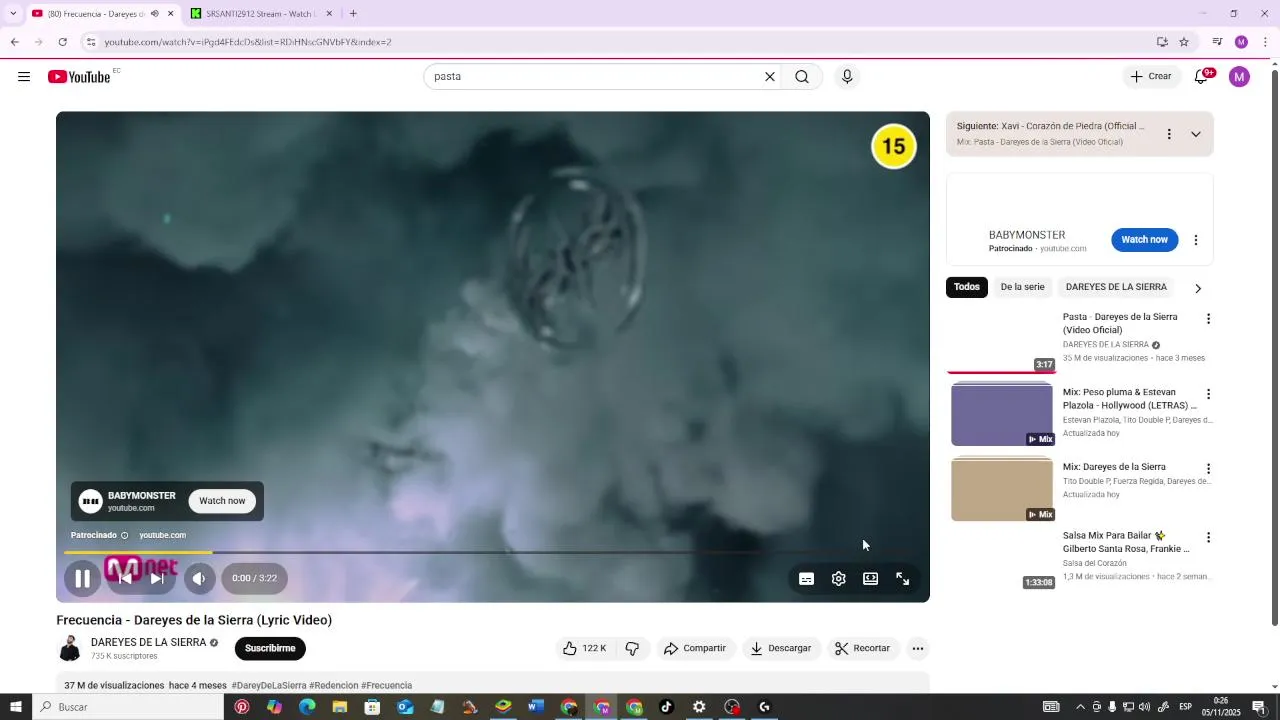This screenshot has width=1280, height=720.
Task: Reload the page in the browser
Action: 62,42
